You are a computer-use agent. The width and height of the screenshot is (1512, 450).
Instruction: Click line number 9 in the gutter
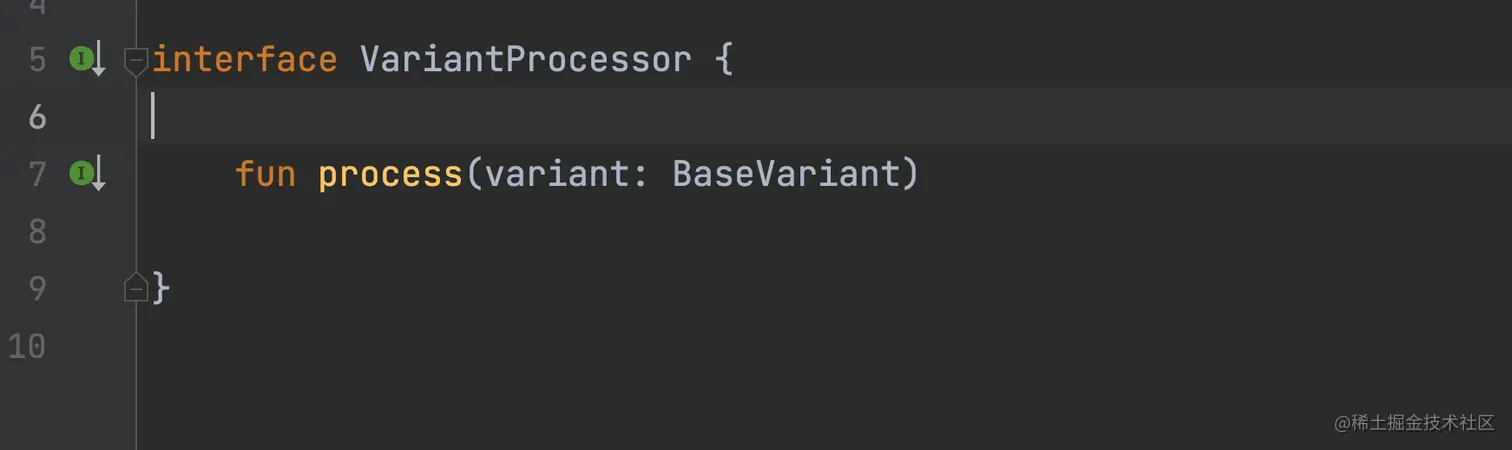coord(37,289)
